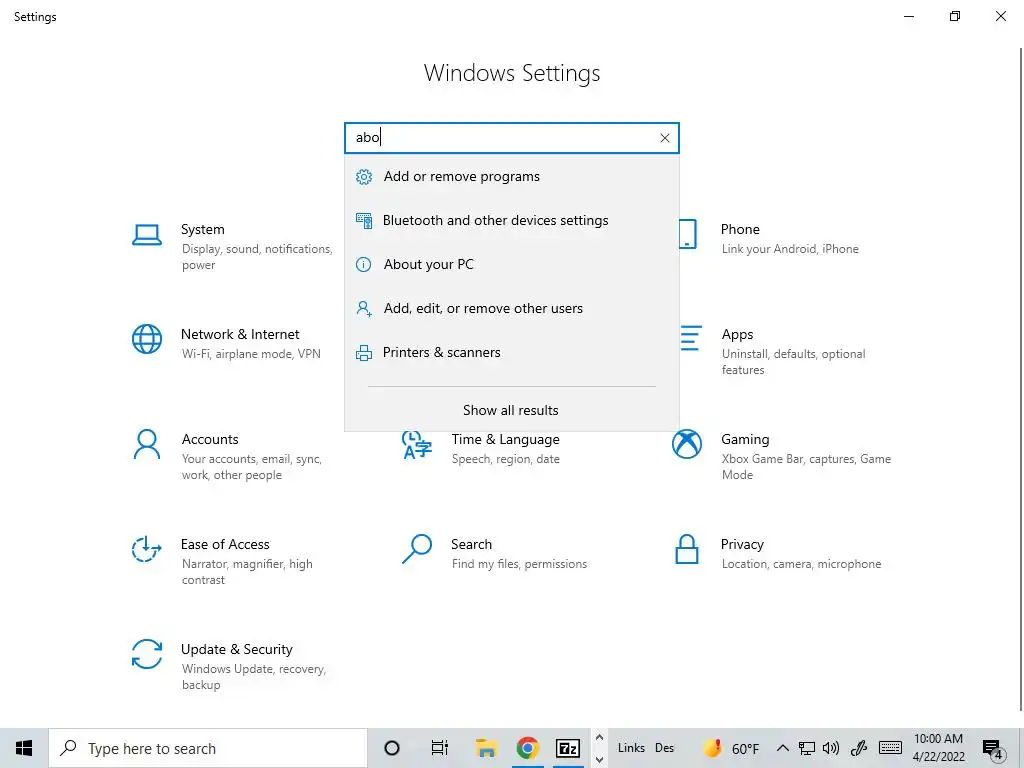Select Add or remove programs suggestion
Image resolution: width=1024 pixels, height=768 pixels.
512,176
